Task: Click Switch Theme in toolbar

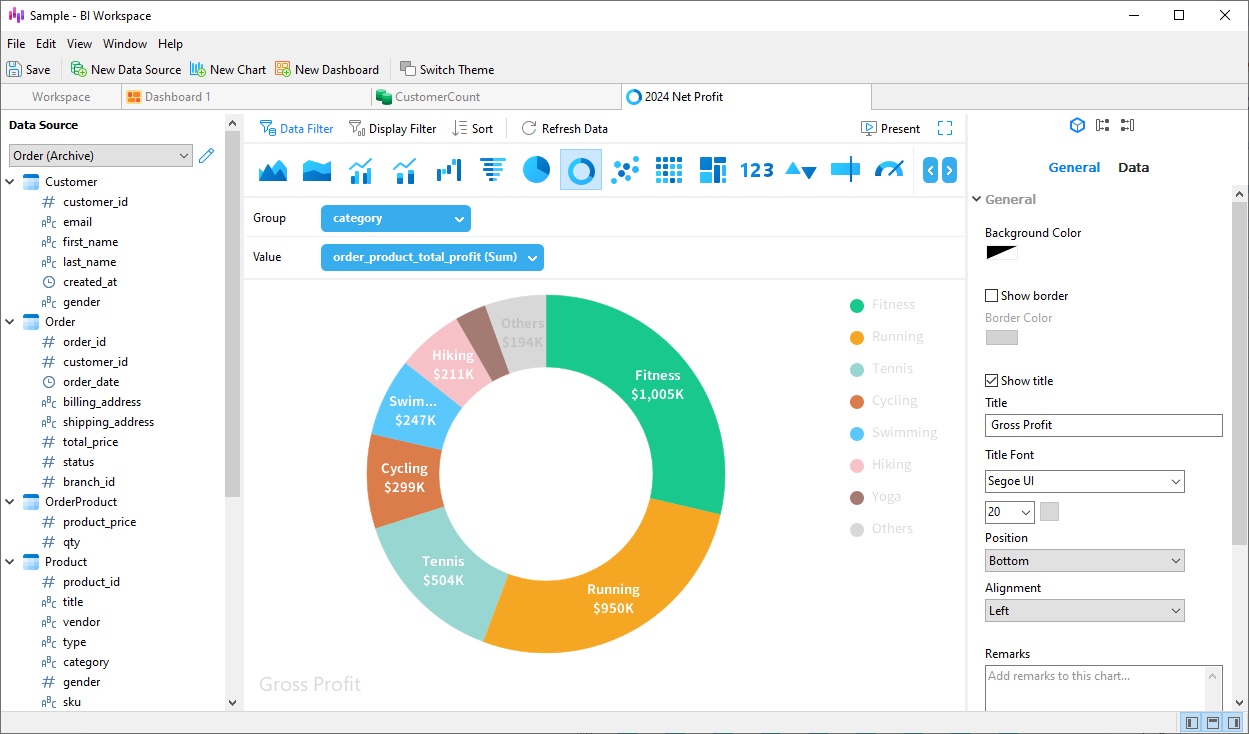Action: 447,69
